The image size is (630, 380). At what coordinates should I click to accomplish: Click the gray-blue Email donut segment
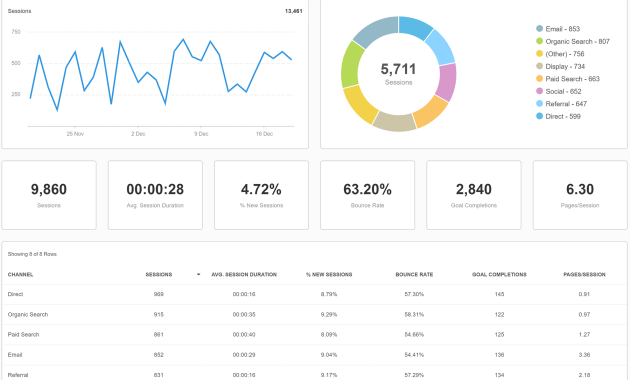(376, 30)
